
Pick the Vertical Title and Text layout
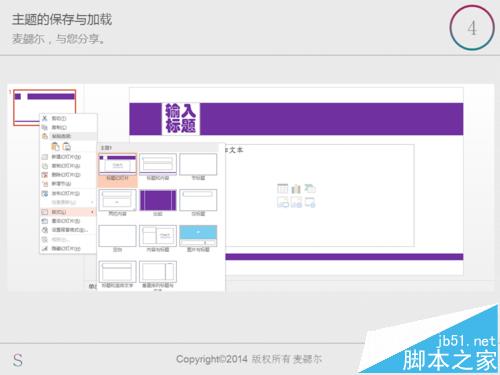pos(158,271)
